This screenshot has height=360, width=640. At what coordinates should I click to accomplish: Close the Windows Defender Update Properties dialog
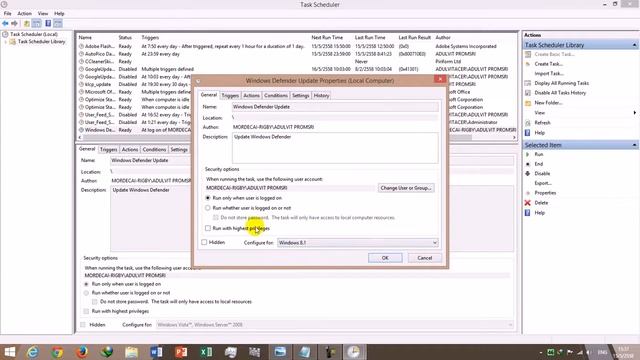(x=440, y=80)
